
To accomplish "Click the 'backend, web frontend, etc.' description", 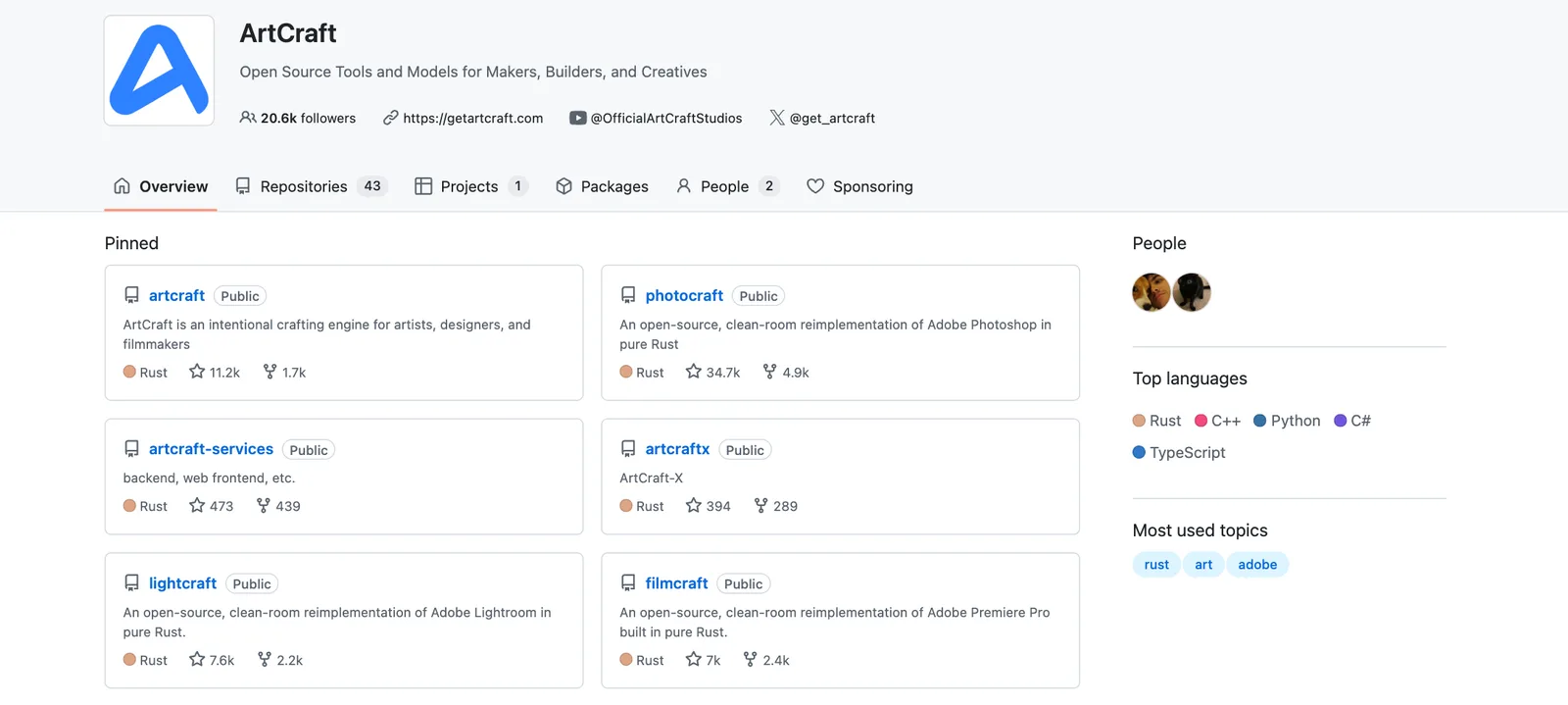I will pyautogui.click(x=209, y=478).
